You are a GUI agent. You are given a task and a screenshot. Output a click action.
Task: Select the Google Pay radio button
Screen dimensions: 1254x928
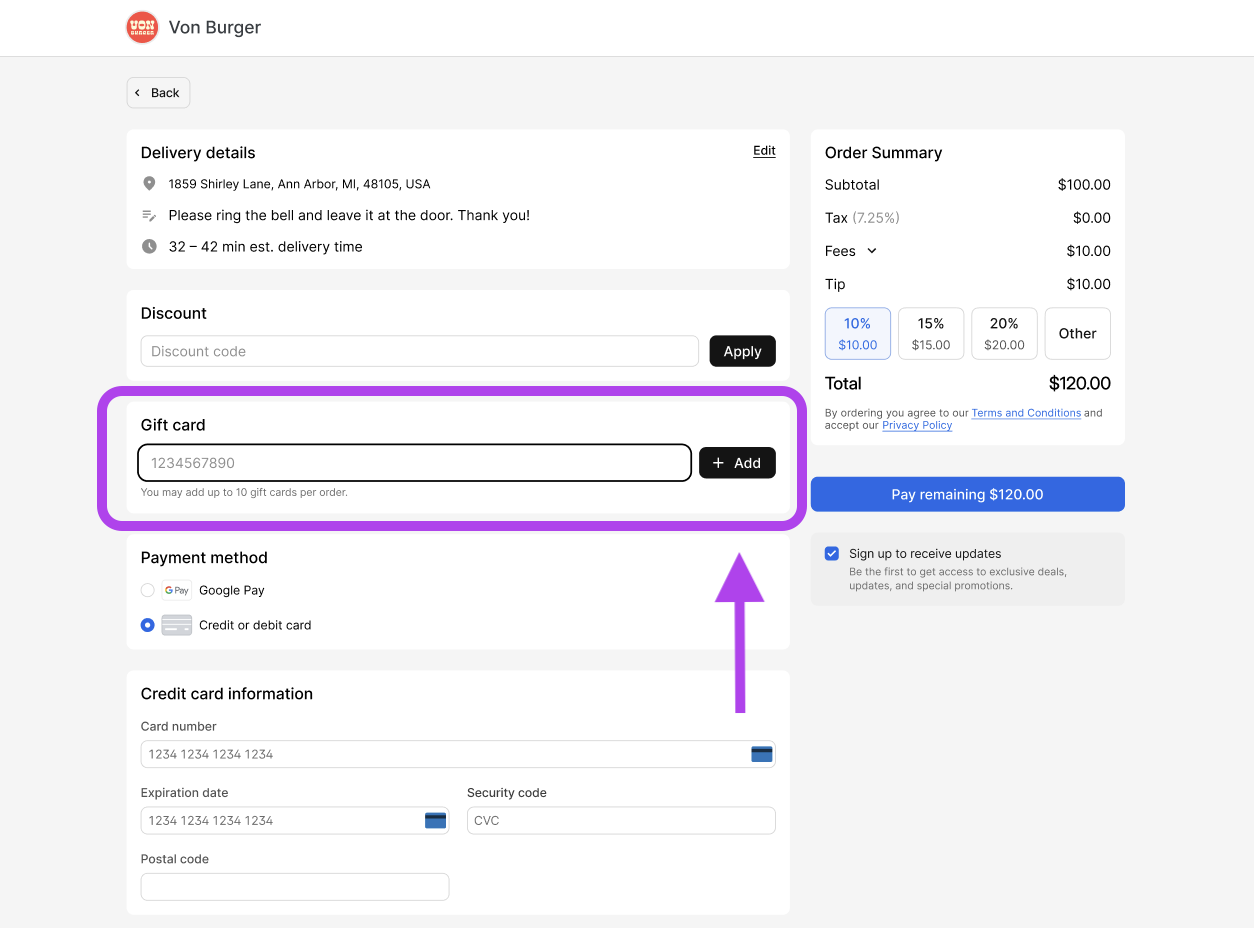(x=148, y=590)
